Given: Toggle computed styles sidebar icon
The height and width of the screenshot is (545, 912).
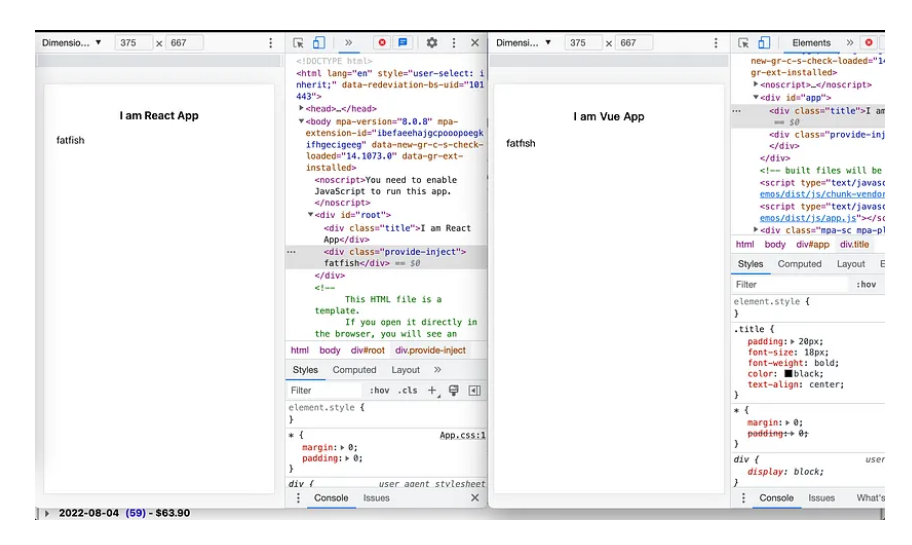Looking at the screenshot, I should [475, 390].
